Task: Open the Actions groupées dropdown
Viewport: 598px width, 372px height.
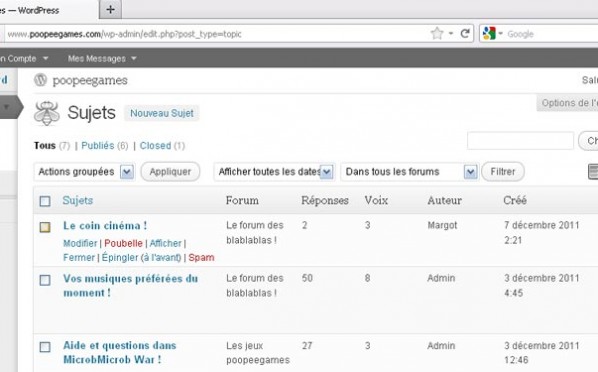Action: [x=84, y=172]
